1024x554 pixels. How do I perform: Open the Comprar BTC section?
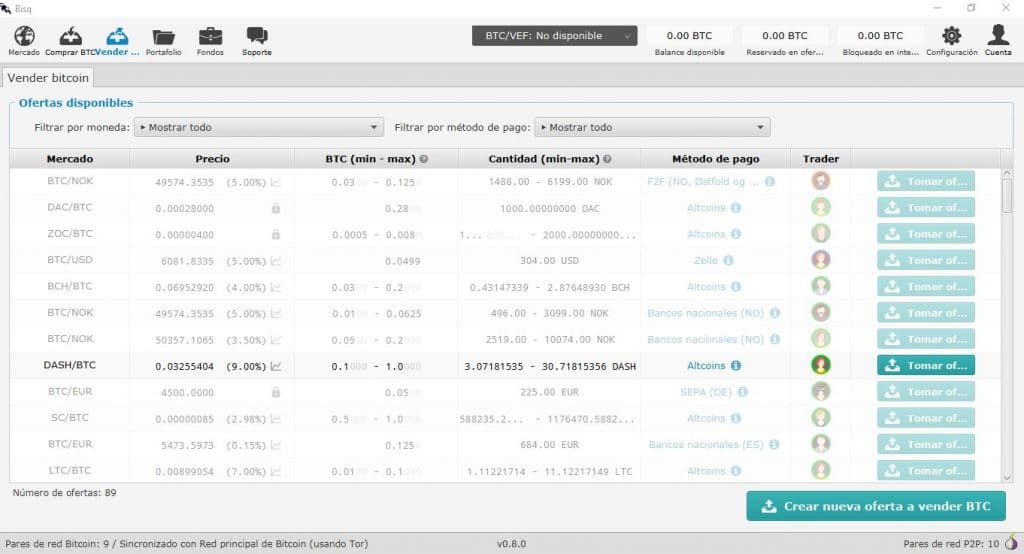click(71, 41)
